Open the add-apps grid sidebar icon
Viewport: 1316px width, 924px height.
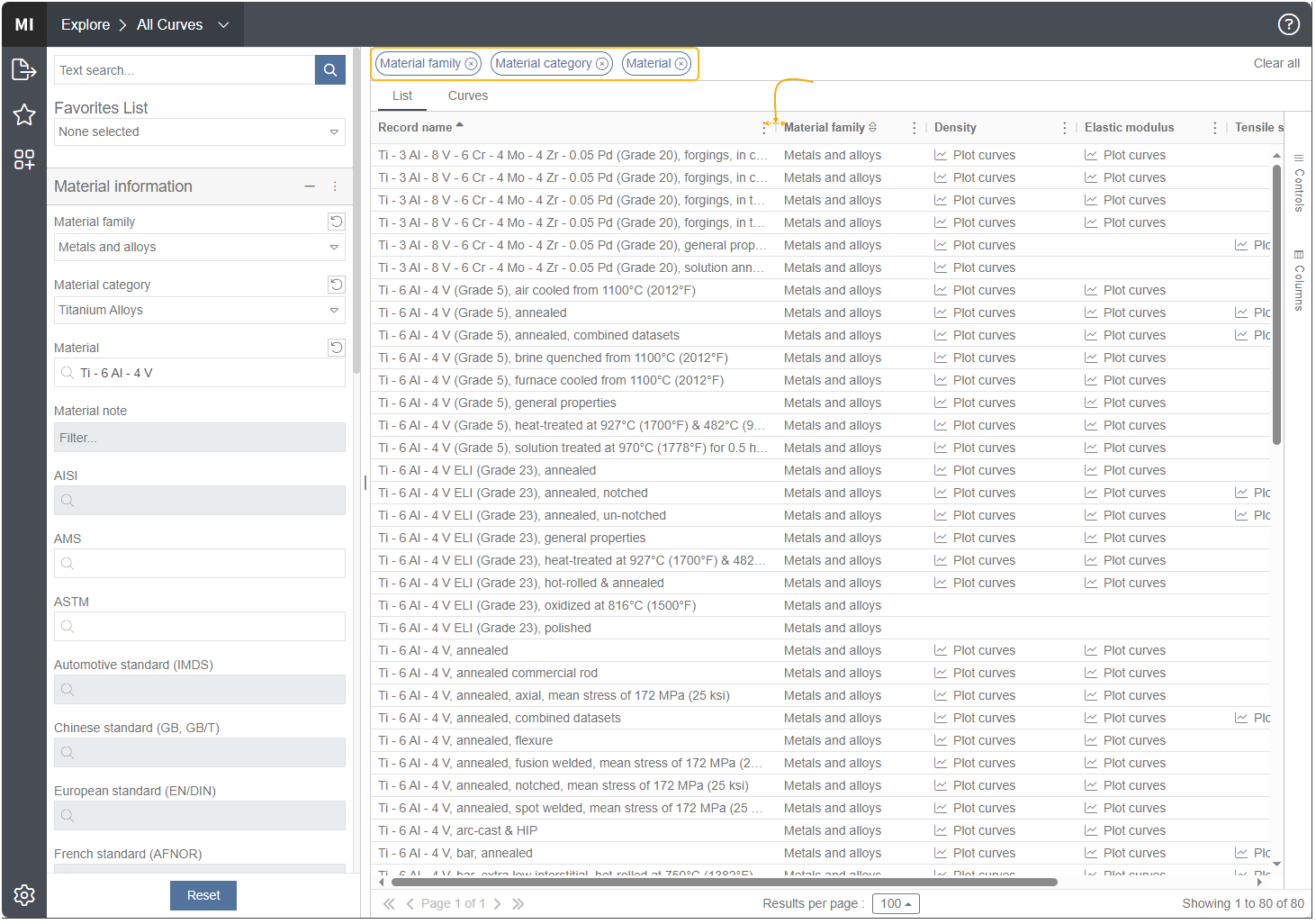[24, 159]
